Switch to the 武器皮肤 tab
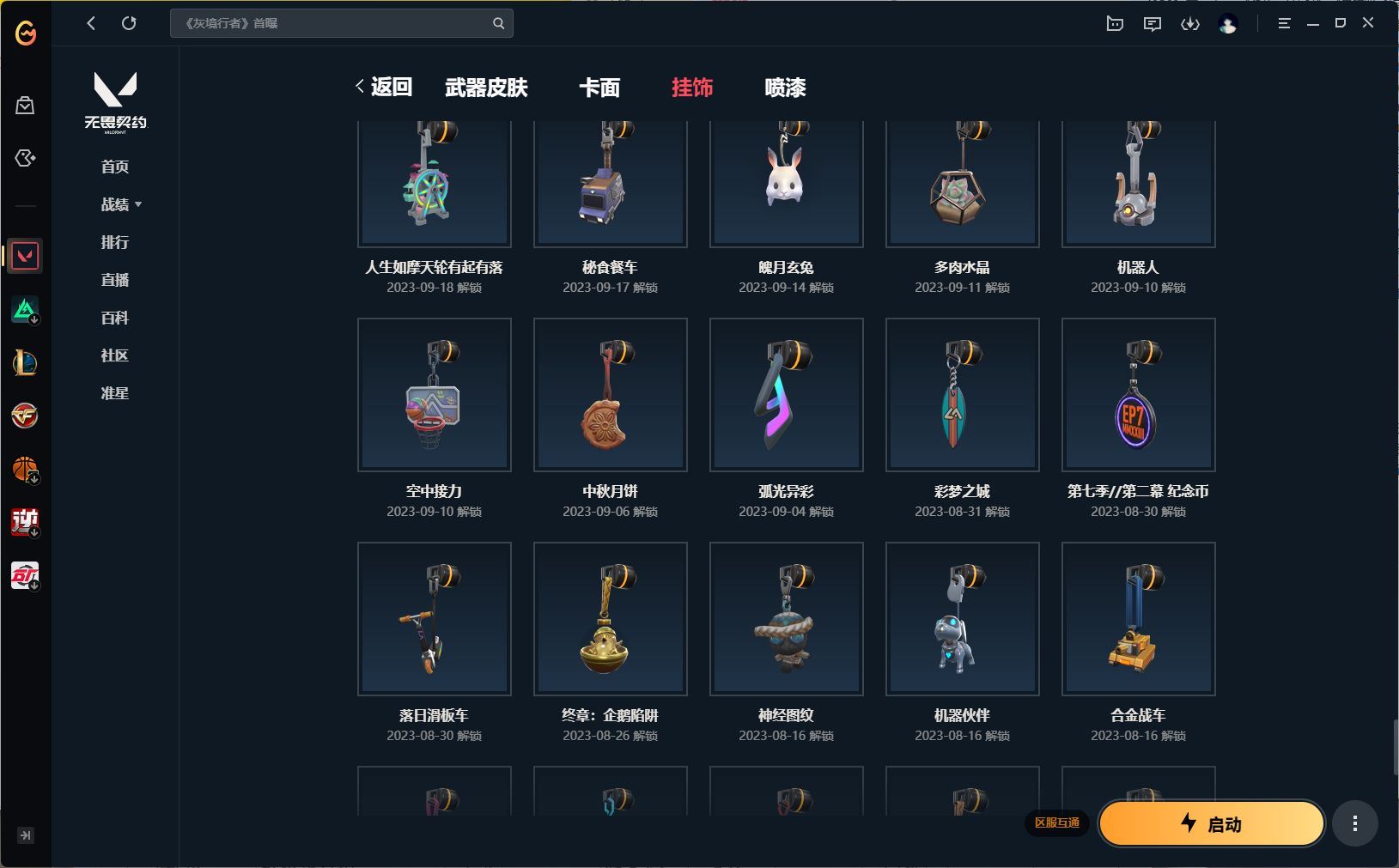The width and height of the screenshot is (1399, 868). [486, 88]
